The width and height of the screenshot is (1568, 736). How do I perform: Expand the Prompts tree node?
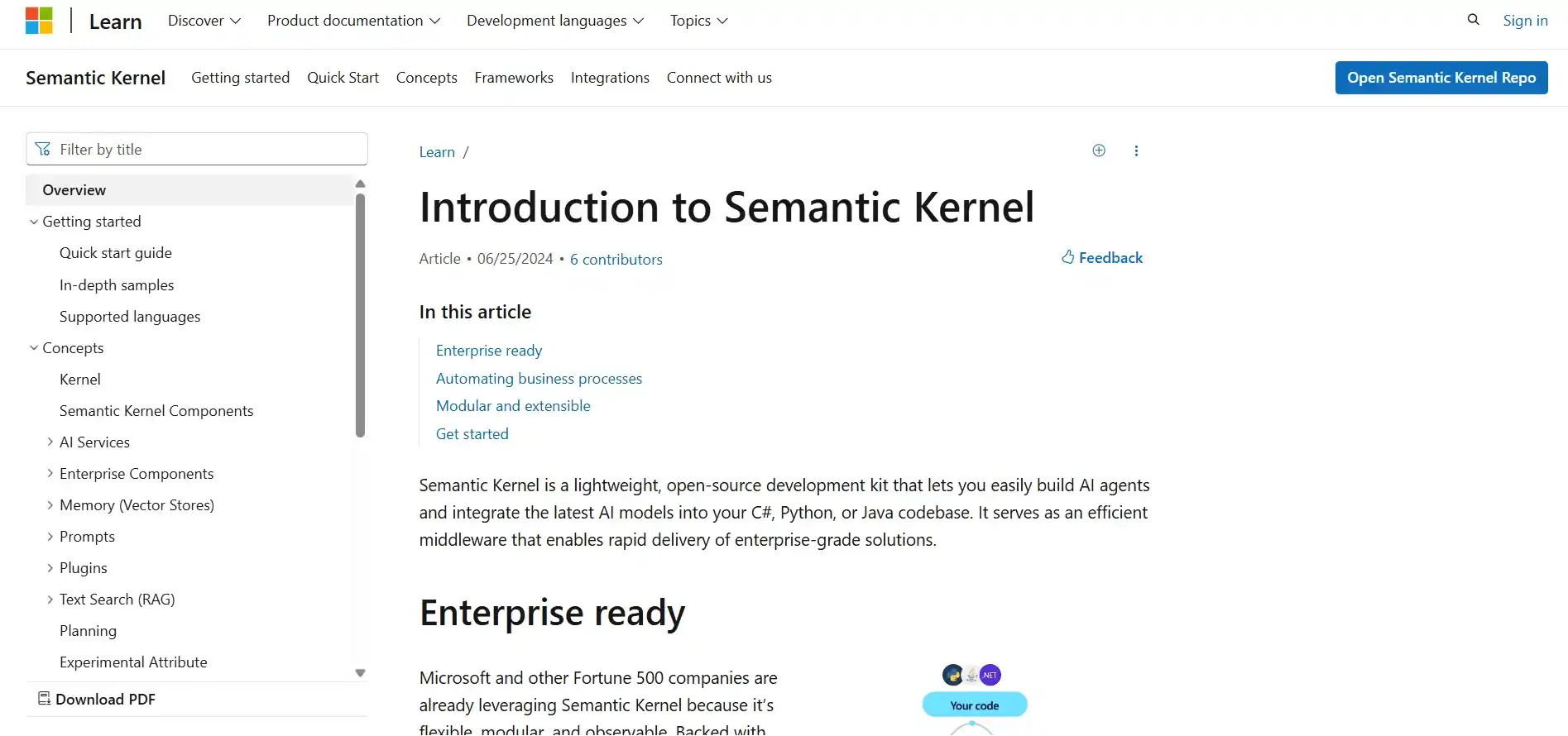pos(50,537)
